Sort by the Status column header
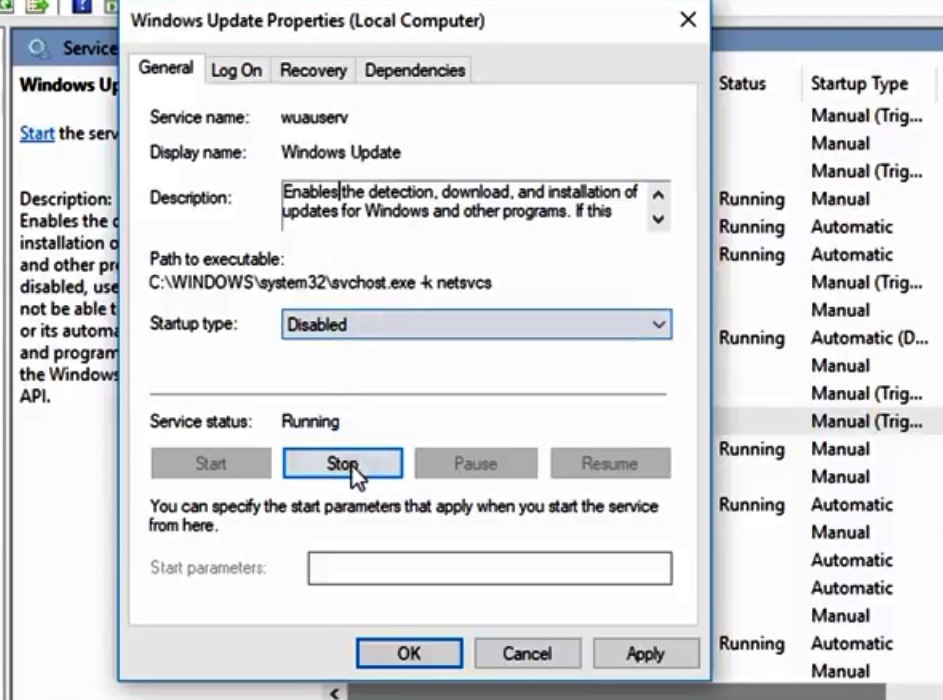Image resolution: width=943 pixels, height=700 pixels. pos(742,83)
